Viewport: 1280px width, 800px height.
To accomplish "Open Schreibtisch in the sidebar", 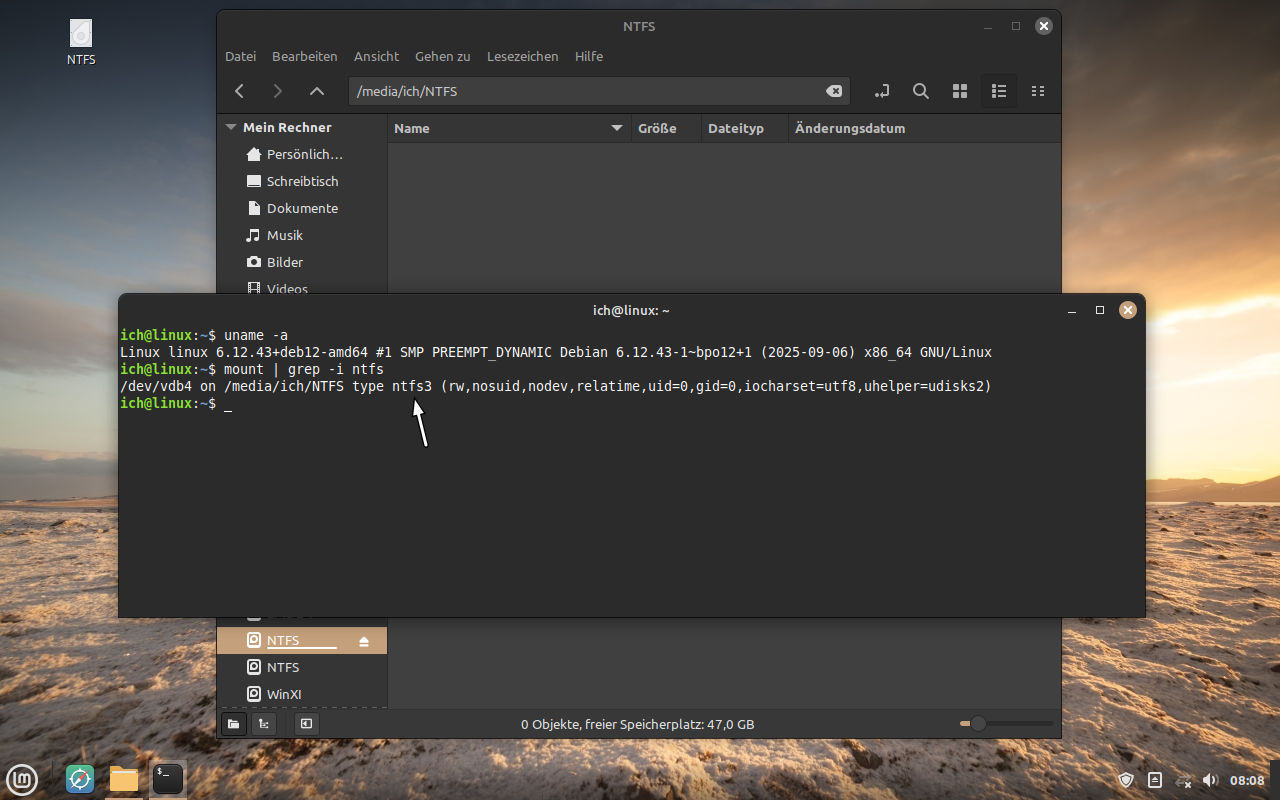I will (302, 182).
